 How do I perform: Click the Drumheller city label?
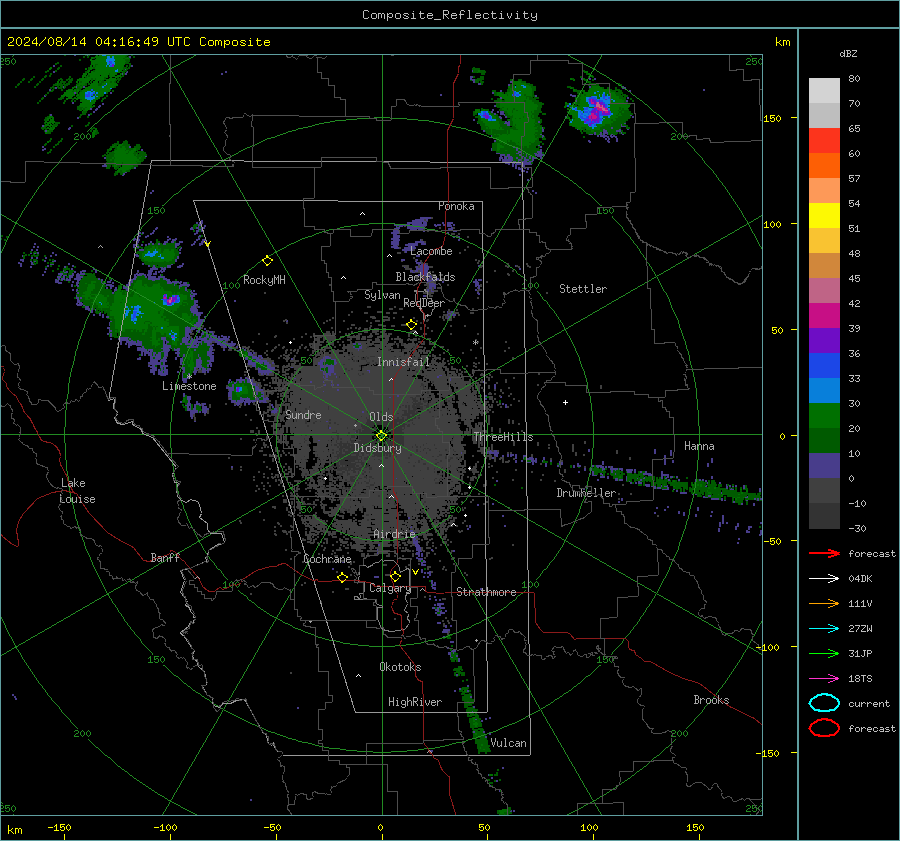pyautogui.click(x=586, y=493)
